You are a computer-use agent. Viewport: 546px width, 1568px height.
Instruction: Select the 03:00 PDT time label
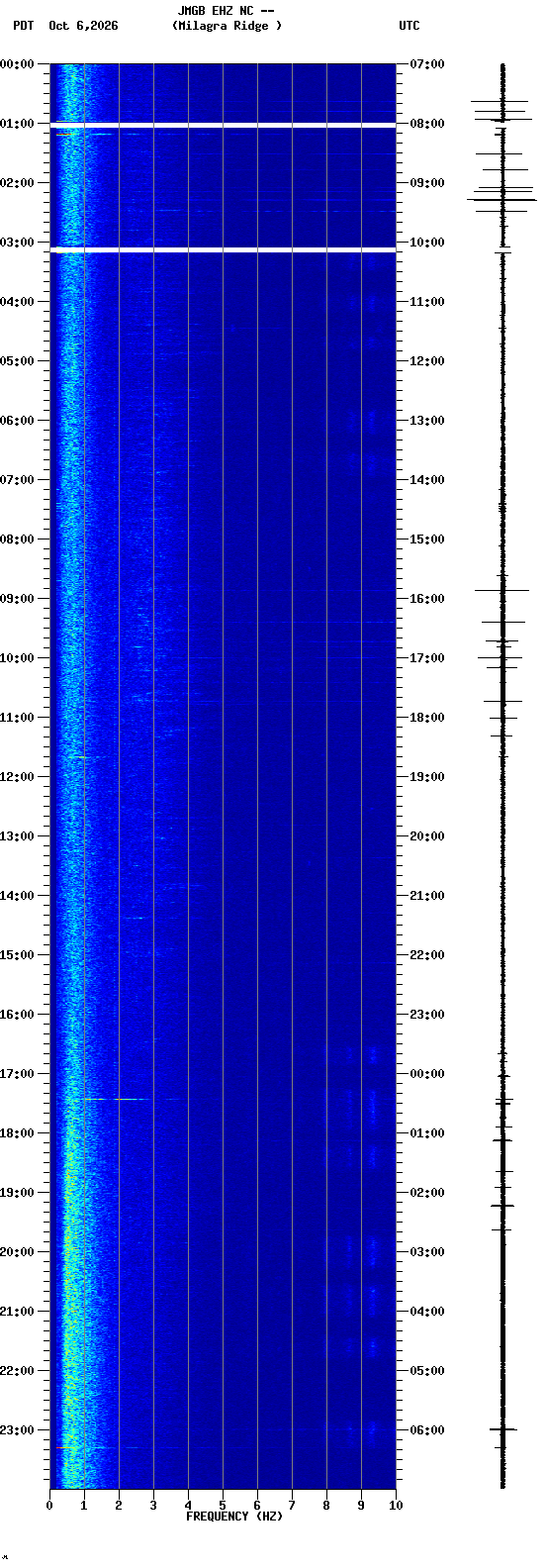pyautogui.click(x=17, y=243)
